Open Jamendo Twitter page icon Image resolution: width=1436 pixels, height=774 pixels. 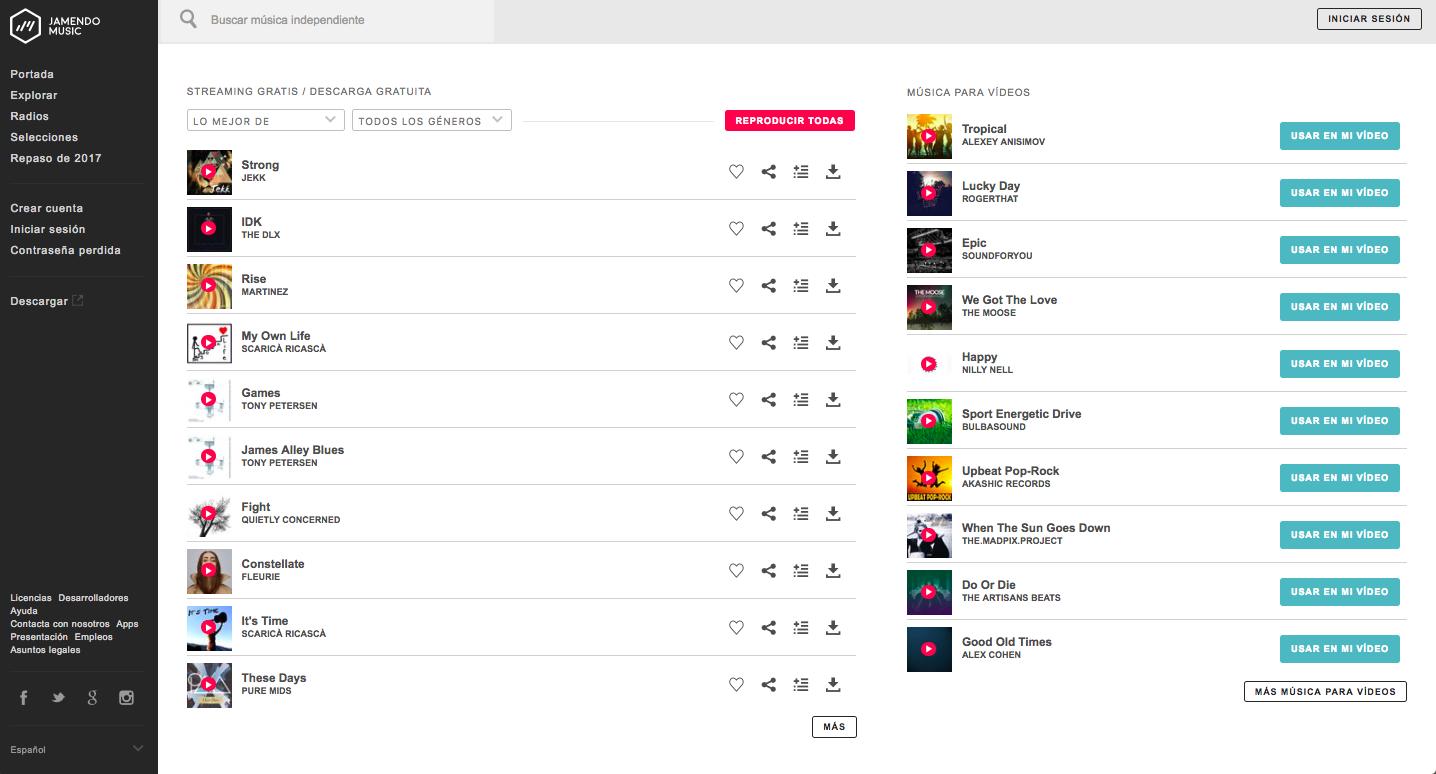[58, 698]
